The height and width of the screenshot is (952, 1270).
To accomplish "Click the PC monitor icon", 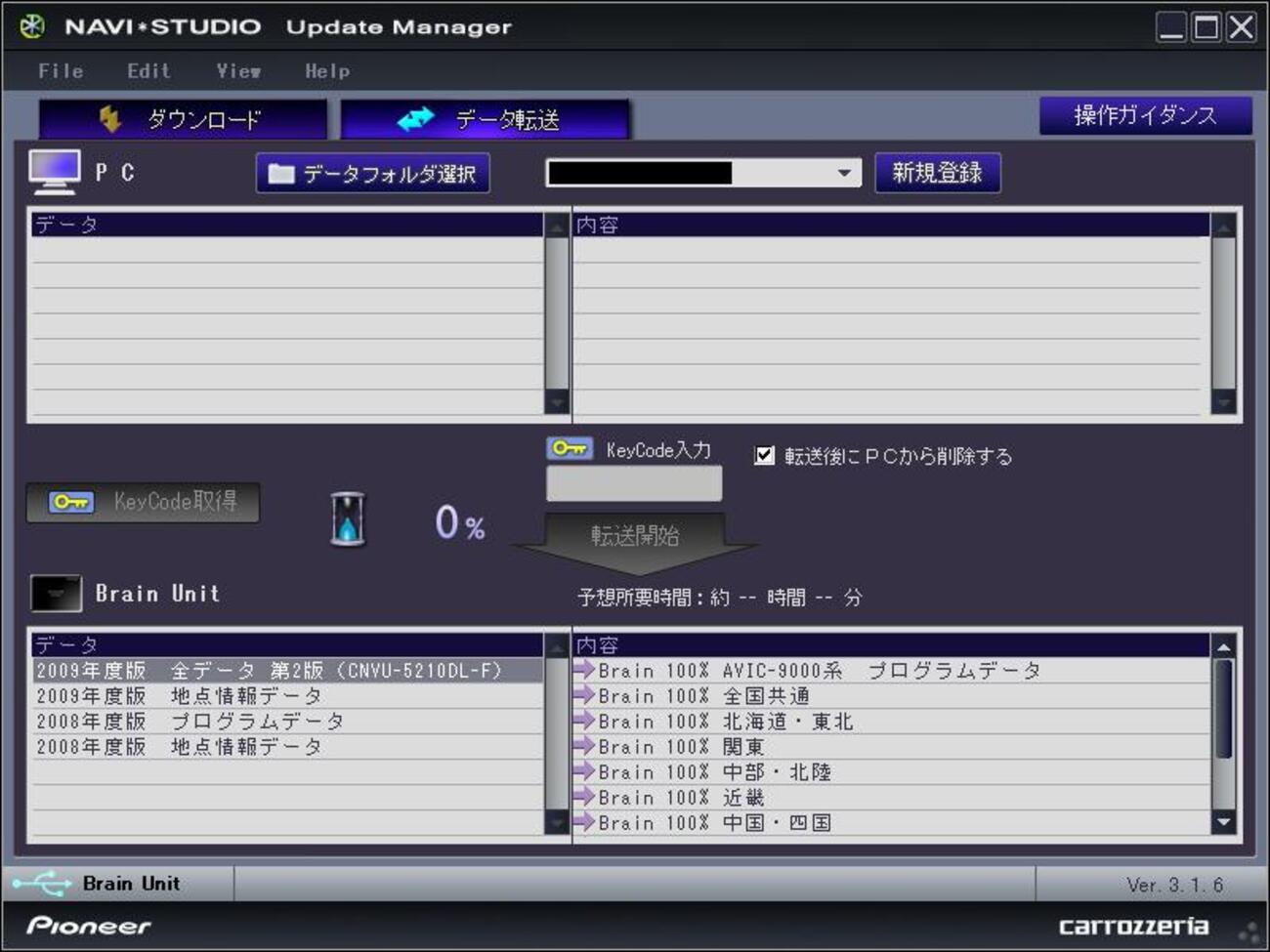I will (55, 172).
